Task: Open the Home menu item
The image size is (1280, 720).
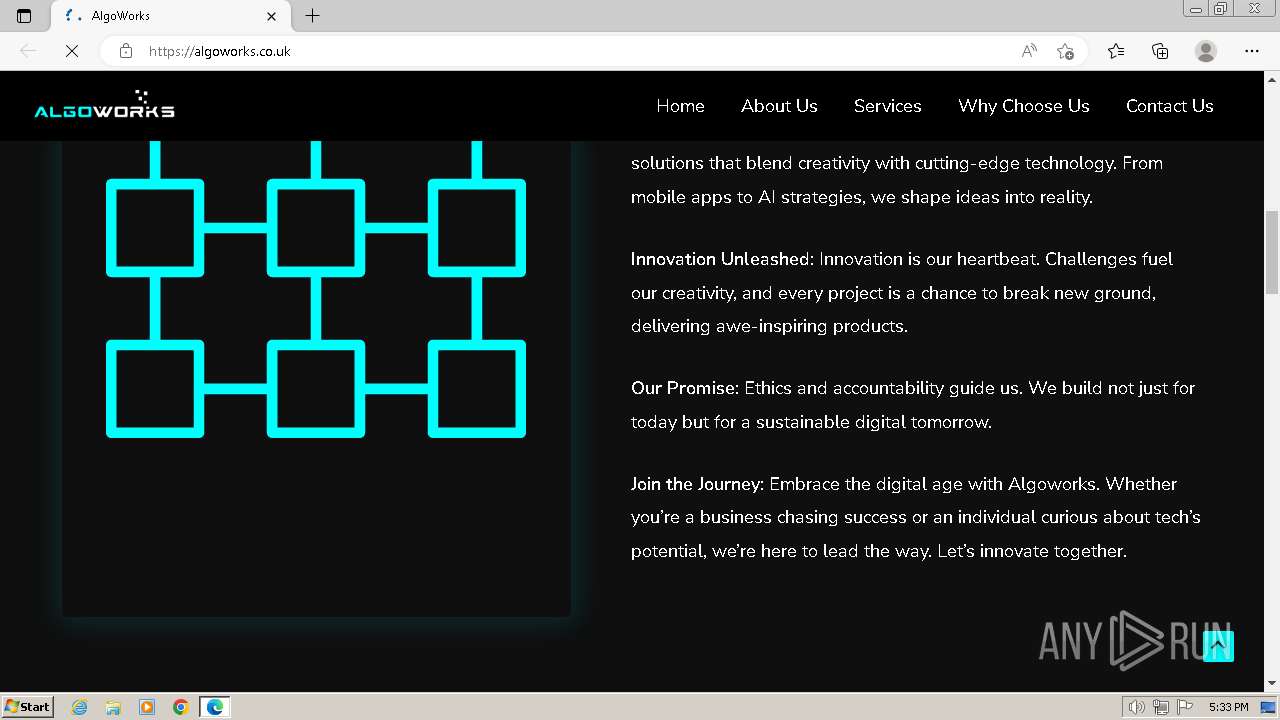Action: click(680, 106)
